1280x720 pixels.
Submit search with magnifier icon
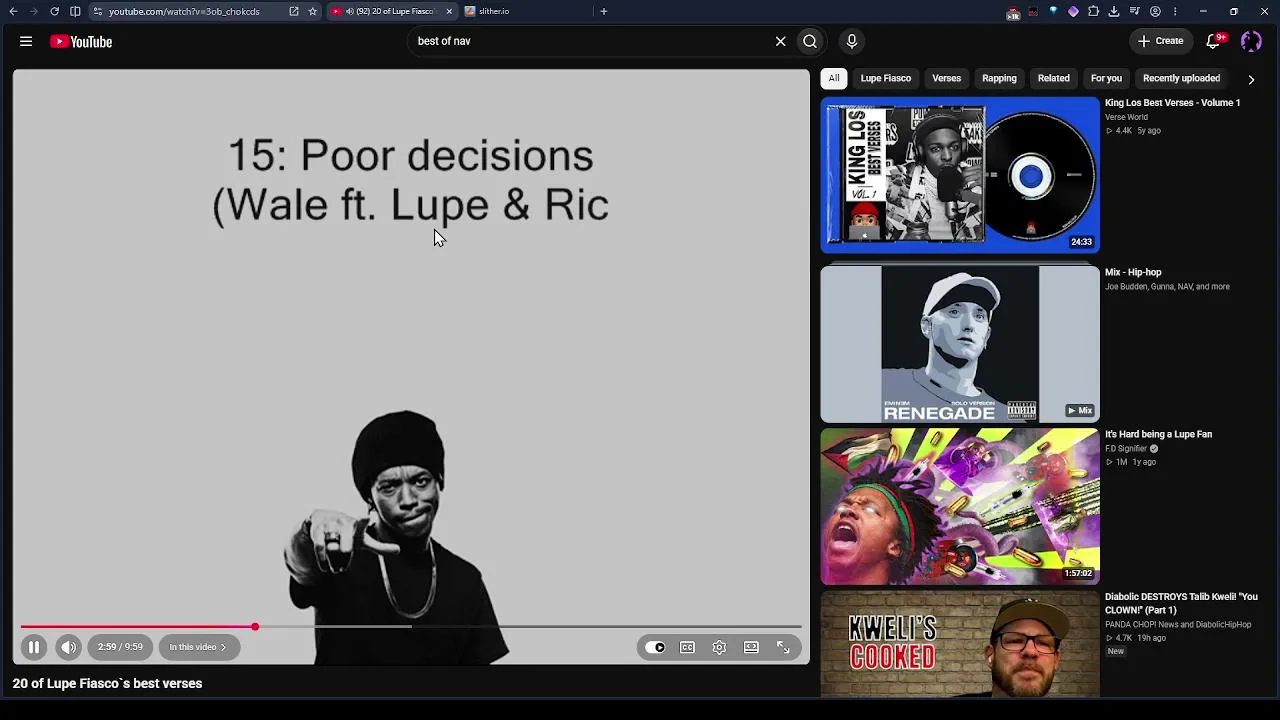coord(810,41)
